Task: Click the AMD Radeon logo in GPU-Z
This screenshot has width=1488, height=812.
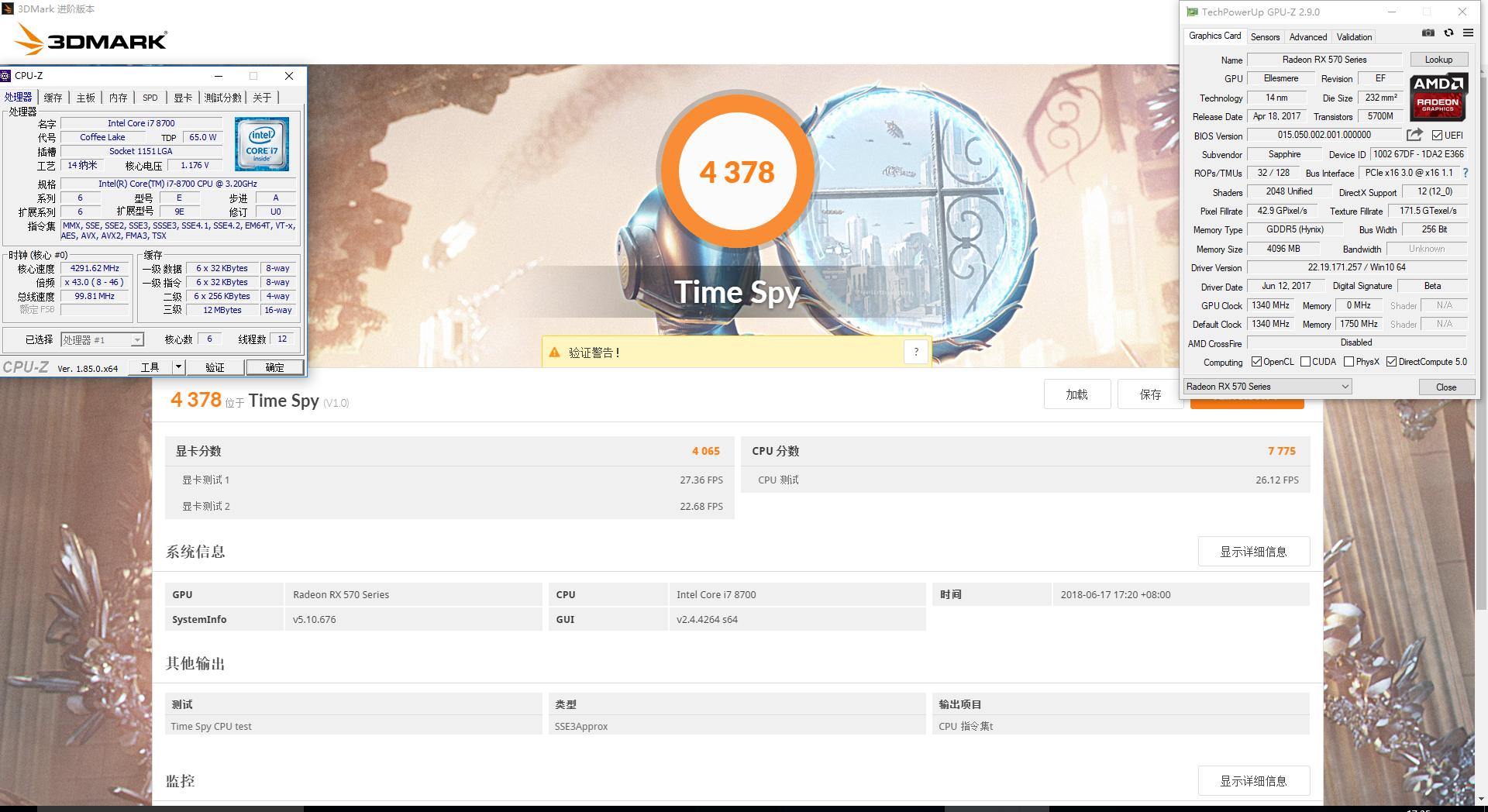Action: coord(1438,98)
